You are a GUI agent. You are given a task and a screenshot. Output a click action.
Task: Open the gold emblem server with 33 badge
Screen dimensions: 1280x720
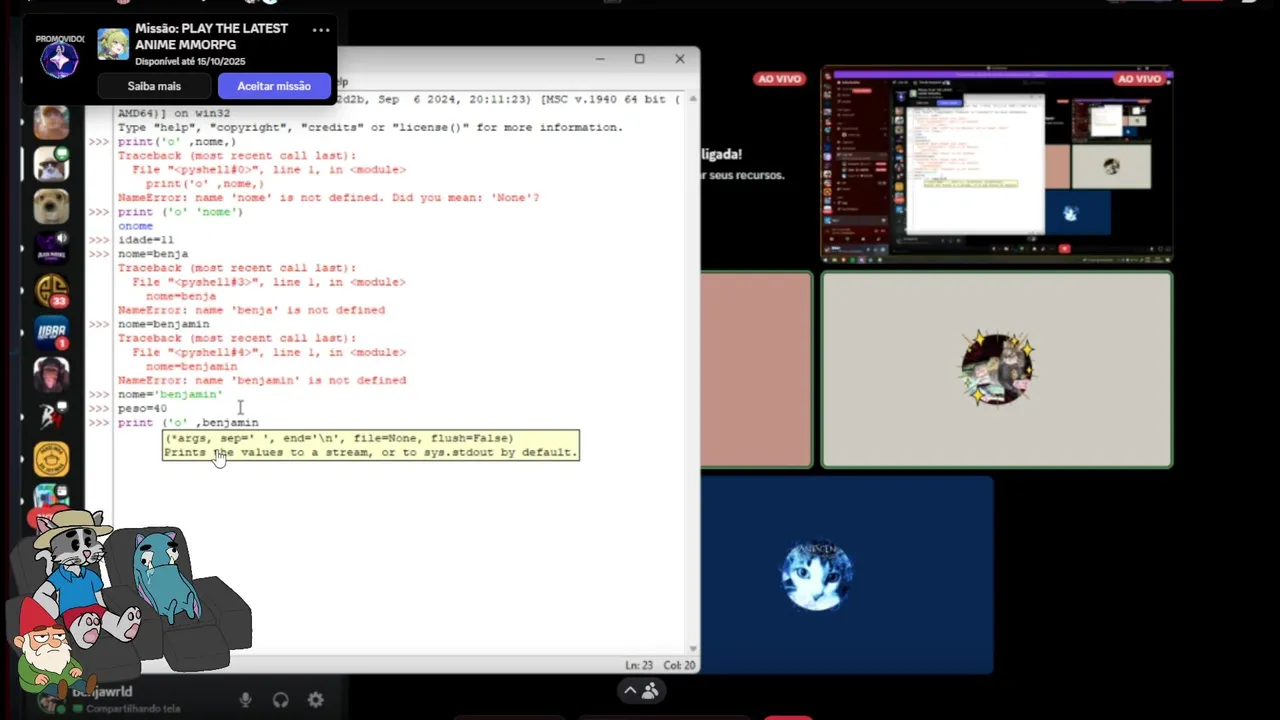click(x=52, y=290)
